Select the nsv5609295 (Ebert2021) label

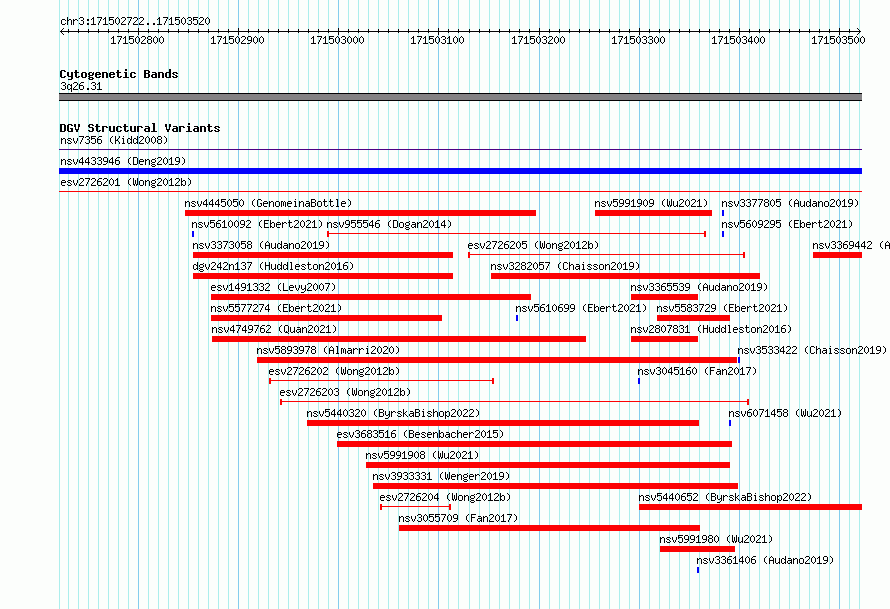[787, 224]
